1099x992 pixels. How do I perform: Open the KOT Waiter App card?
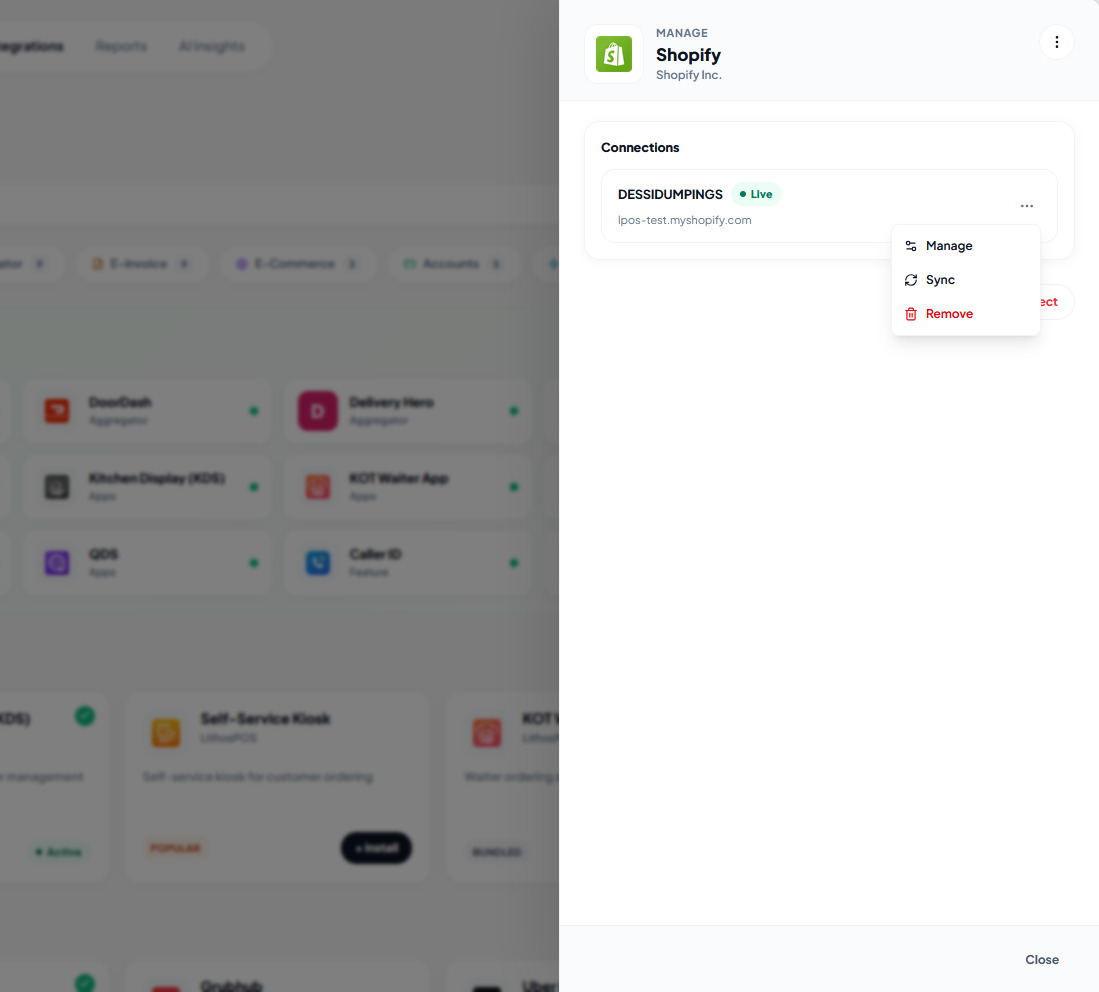407,487
